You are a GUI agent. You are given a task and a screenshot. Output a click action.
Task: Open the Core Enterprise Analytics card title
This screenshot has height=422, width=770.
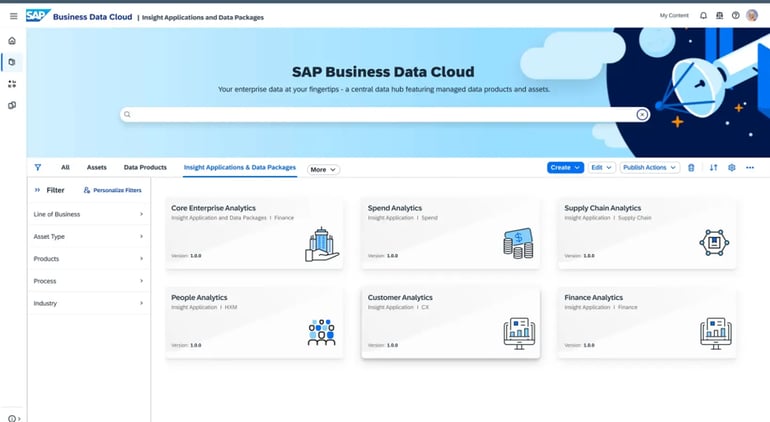[213, 208]
